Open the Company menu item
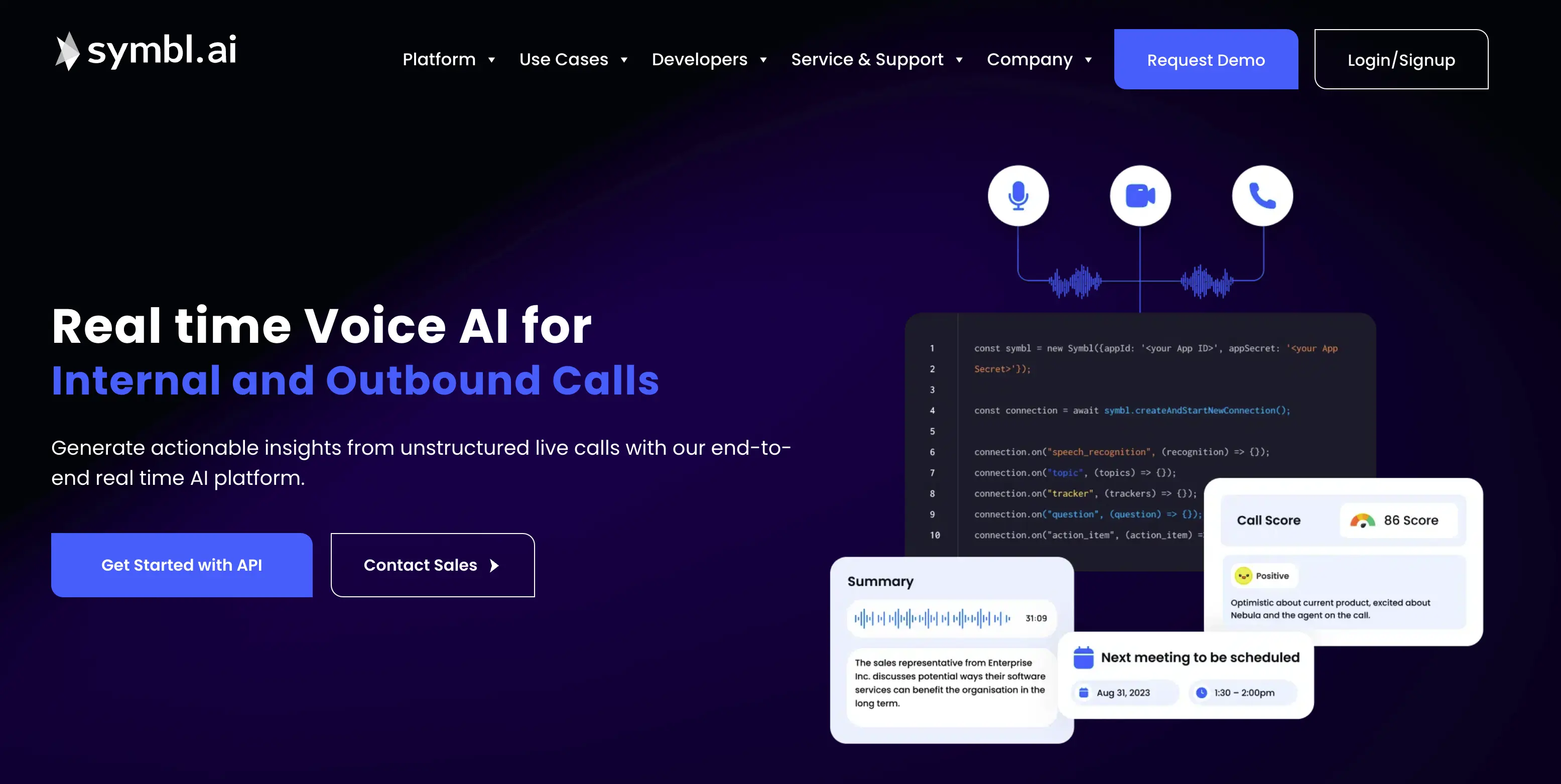 coord(1041,59)
